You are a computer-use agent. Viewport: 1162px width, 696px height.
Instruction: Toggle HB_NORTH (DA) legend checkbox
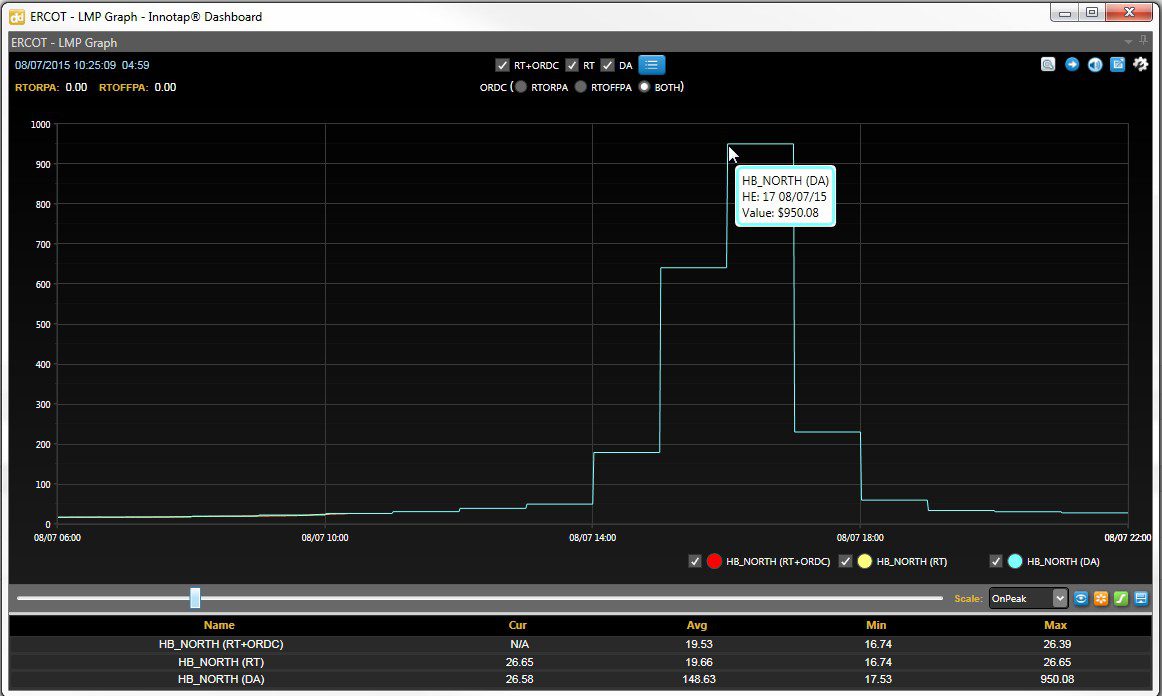click(995, 561)
